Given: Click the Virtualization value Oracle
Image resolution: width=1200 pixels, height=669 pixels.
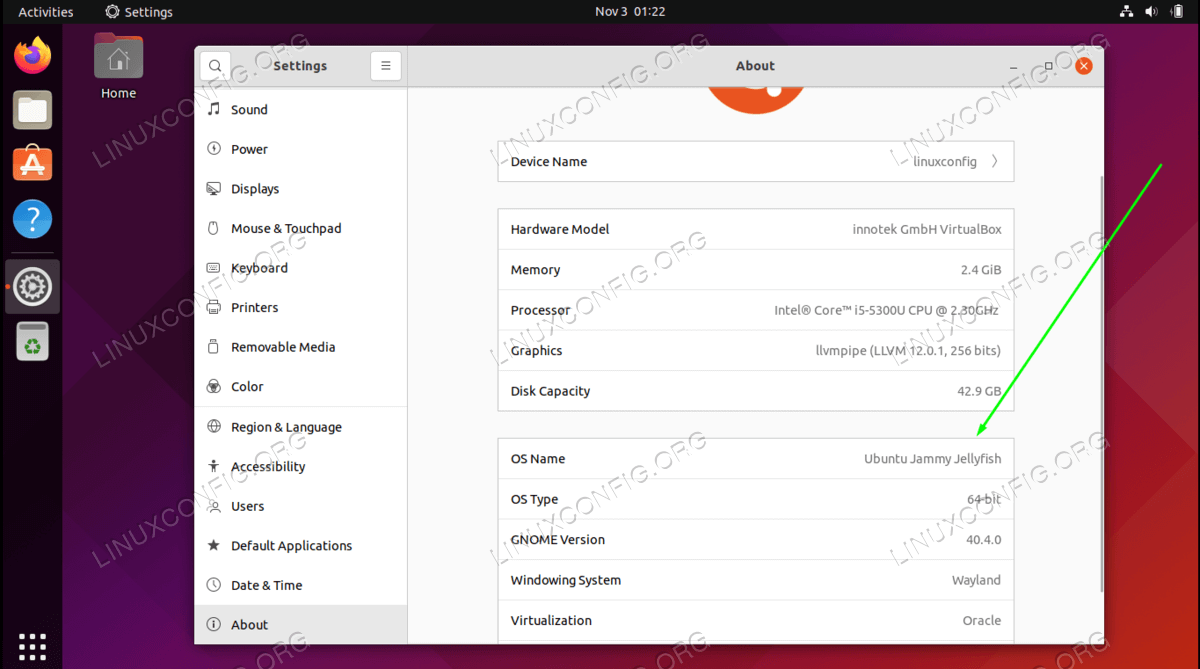Looking at the screenshot, I should 982,620.
